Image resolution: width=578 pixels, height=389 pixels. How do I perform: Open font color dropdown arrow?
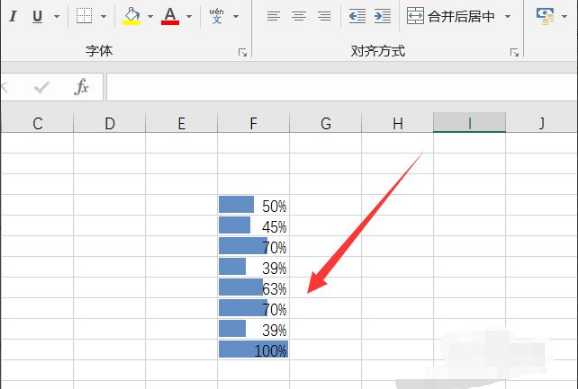[x=189, y=16]
